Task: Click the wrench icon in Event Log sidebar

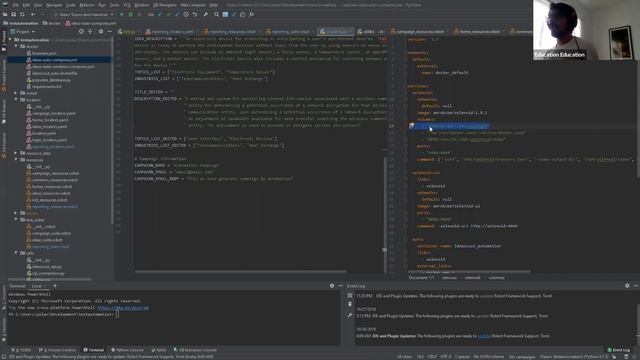Action: 350,315
